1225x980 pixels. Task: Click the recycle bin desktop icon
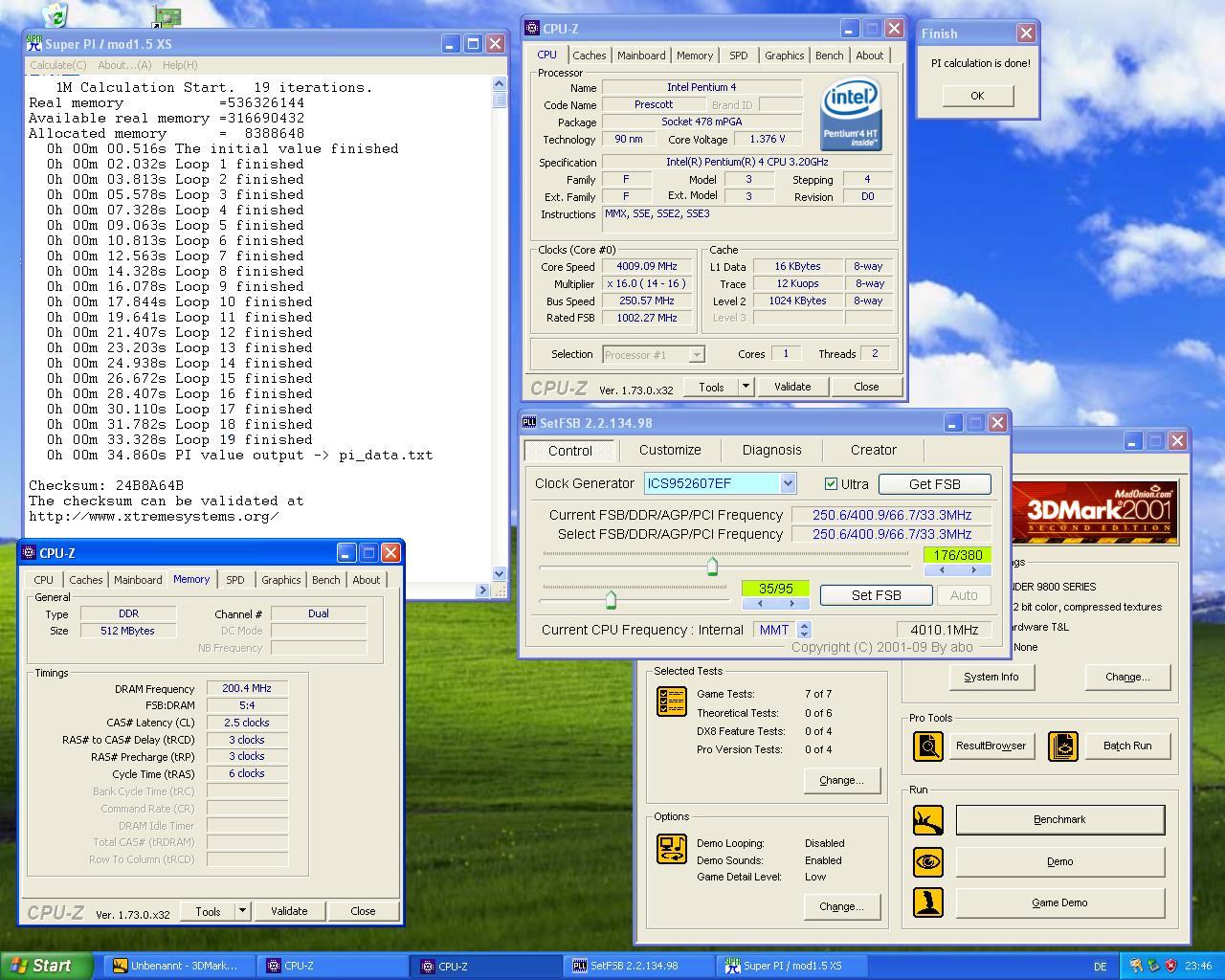coord(56,14)
